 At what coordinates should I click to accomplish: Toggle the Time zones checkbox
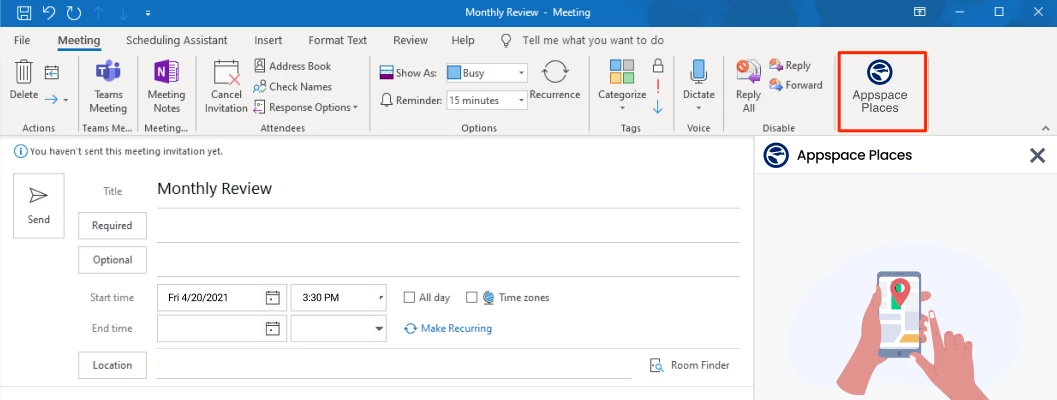(x=472, y=297)
